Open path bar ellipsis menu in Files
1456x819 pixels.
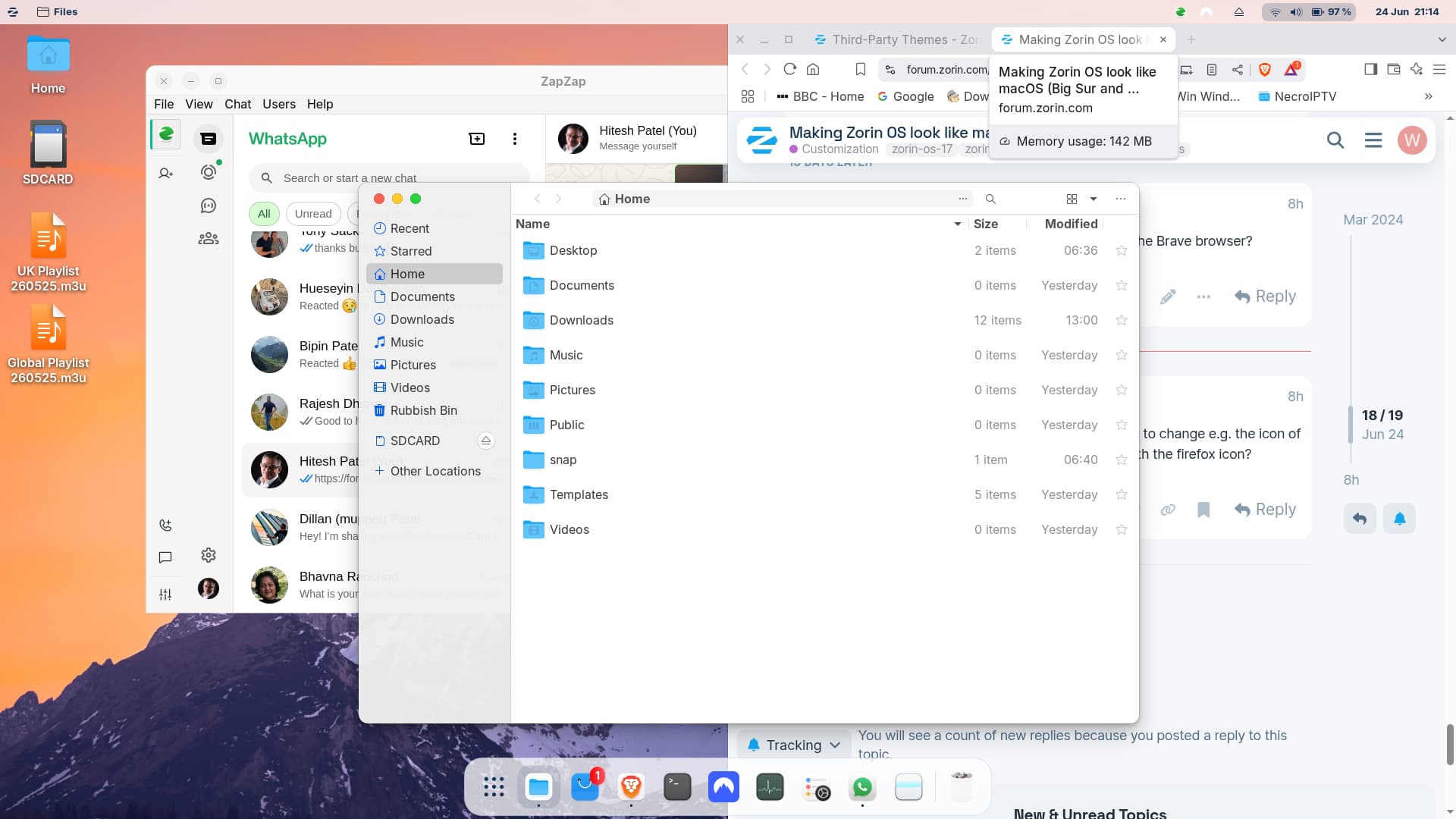pyautogui.click(x=963, y=199)
